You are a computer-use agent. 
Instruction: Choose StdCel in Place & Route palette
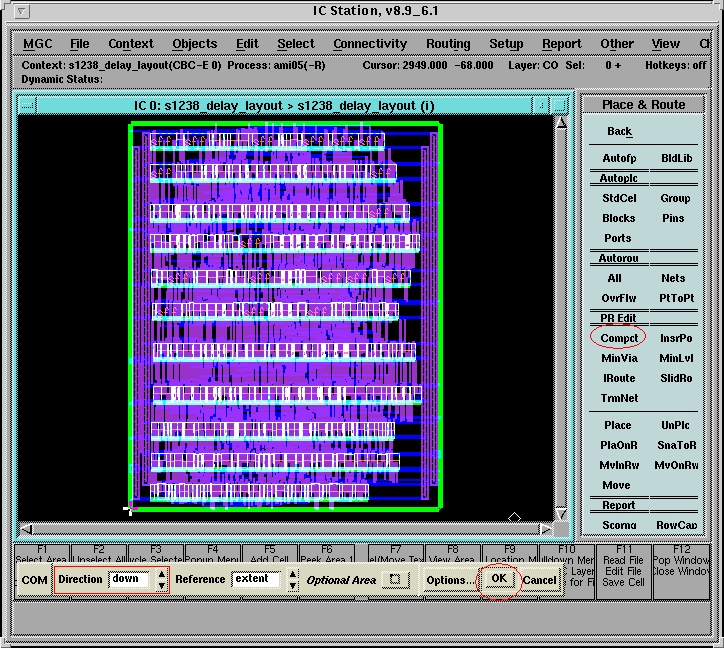pos(619,198)
